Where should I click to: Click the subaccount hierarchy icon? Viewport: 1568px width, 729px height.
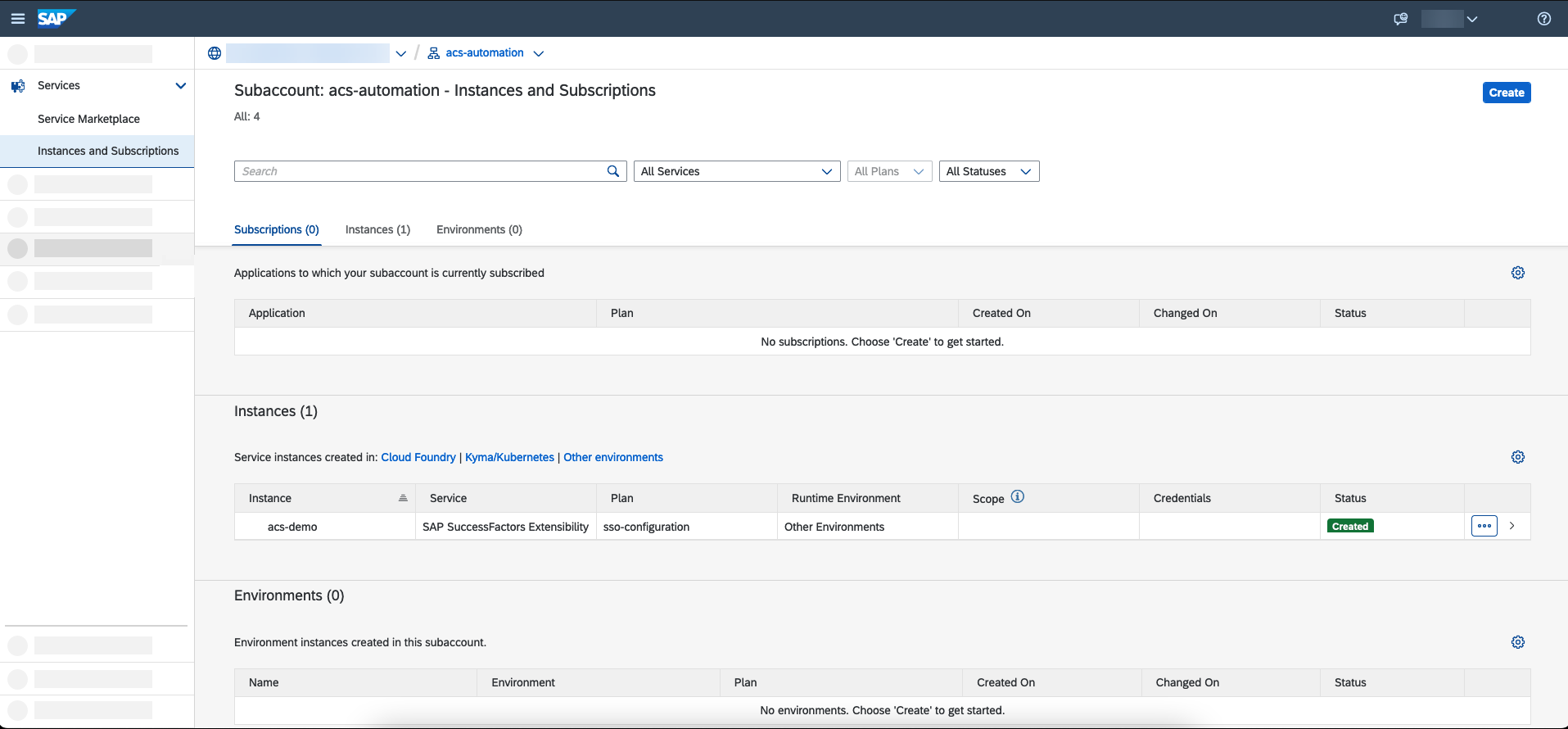point(434,53)
